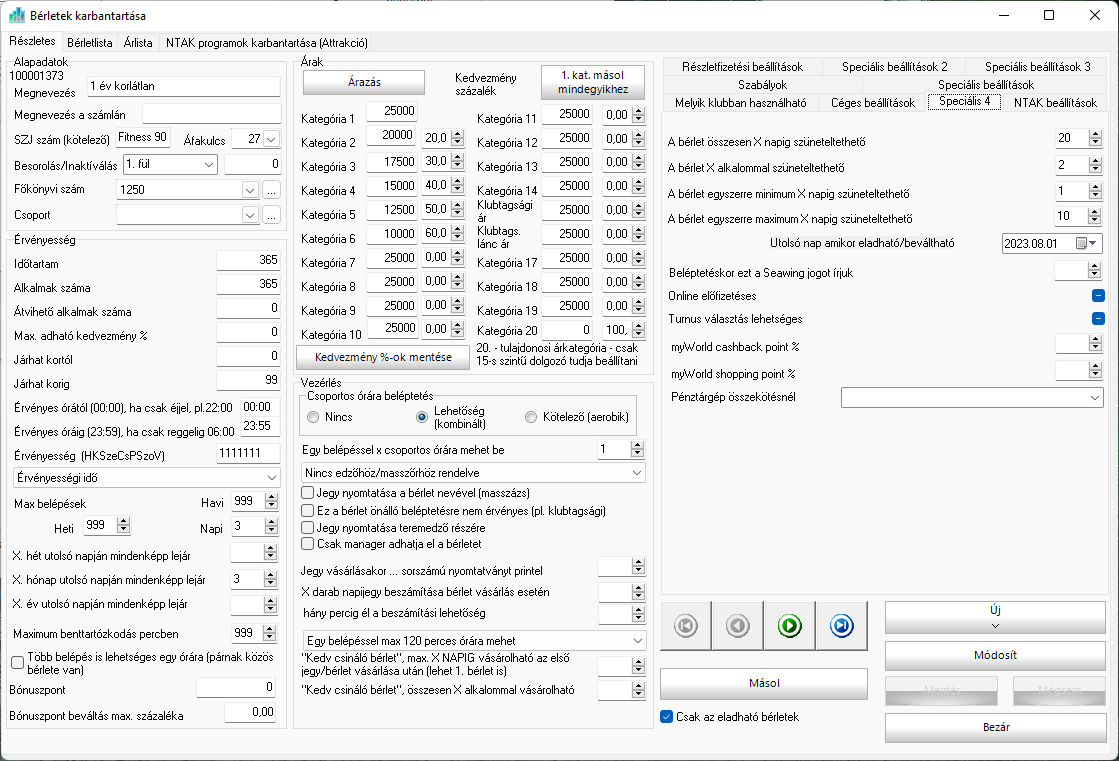1119x761 pixels.
Task: Click the Másol button
Action: point(764,683)
